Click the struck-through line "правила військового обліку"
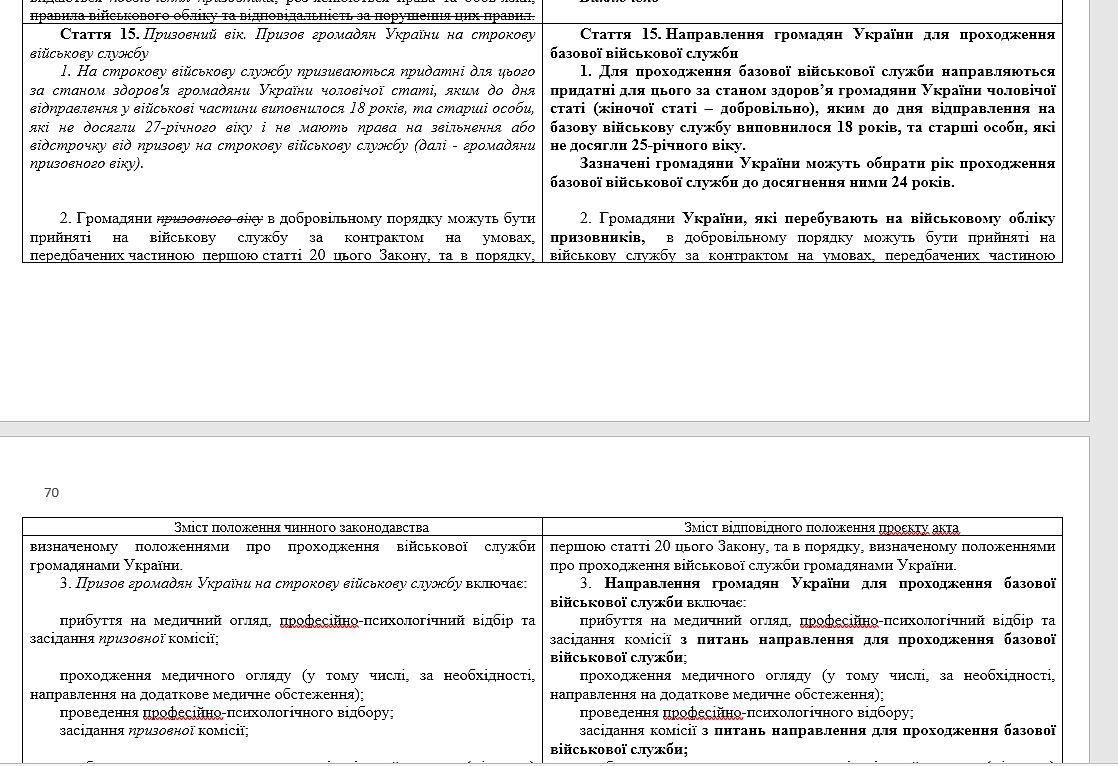The image size is (1118, 766). (x=280, y=15)
